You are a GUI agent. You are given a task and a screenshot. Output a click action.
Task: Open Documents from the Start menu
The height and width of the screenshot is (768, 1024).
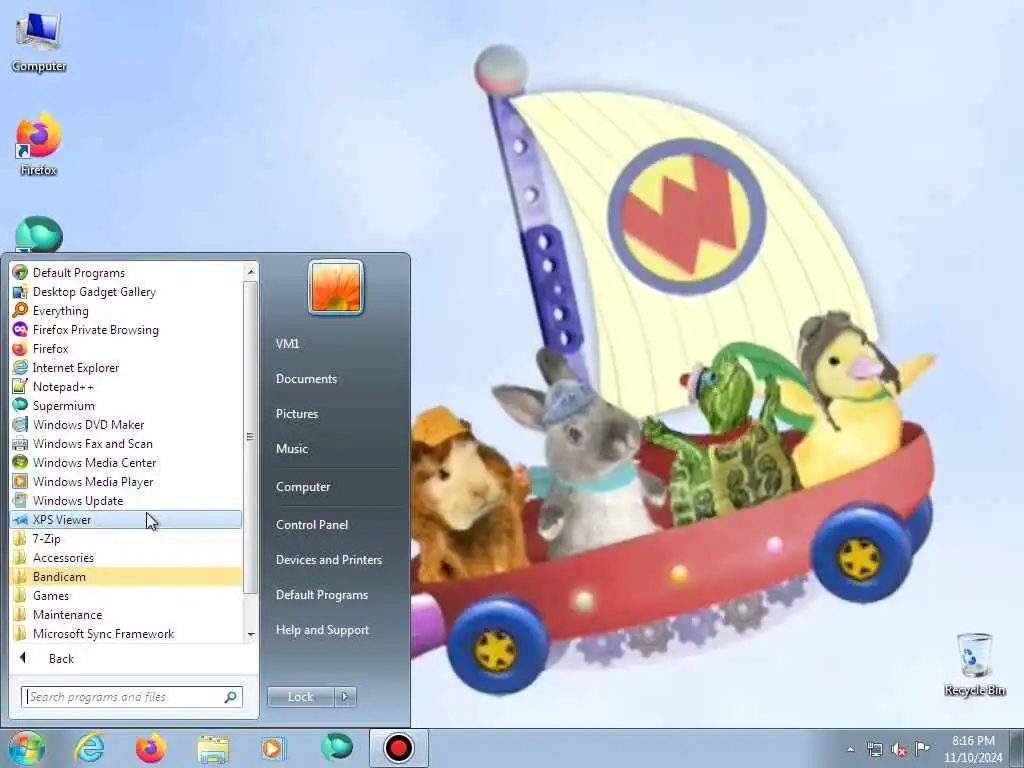coord(306,379)
